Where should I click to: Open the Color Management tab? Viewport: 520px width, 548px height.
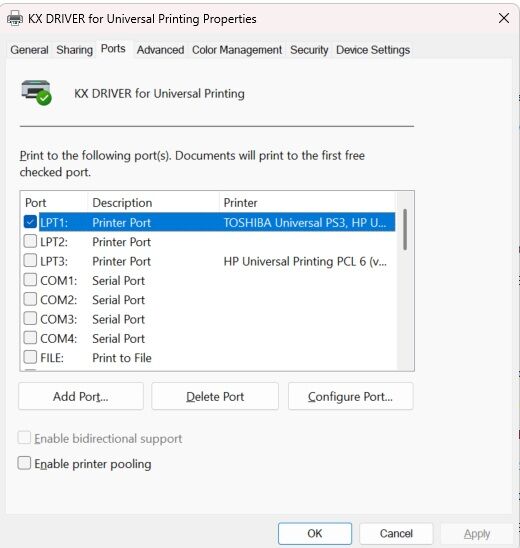[237, 50]
